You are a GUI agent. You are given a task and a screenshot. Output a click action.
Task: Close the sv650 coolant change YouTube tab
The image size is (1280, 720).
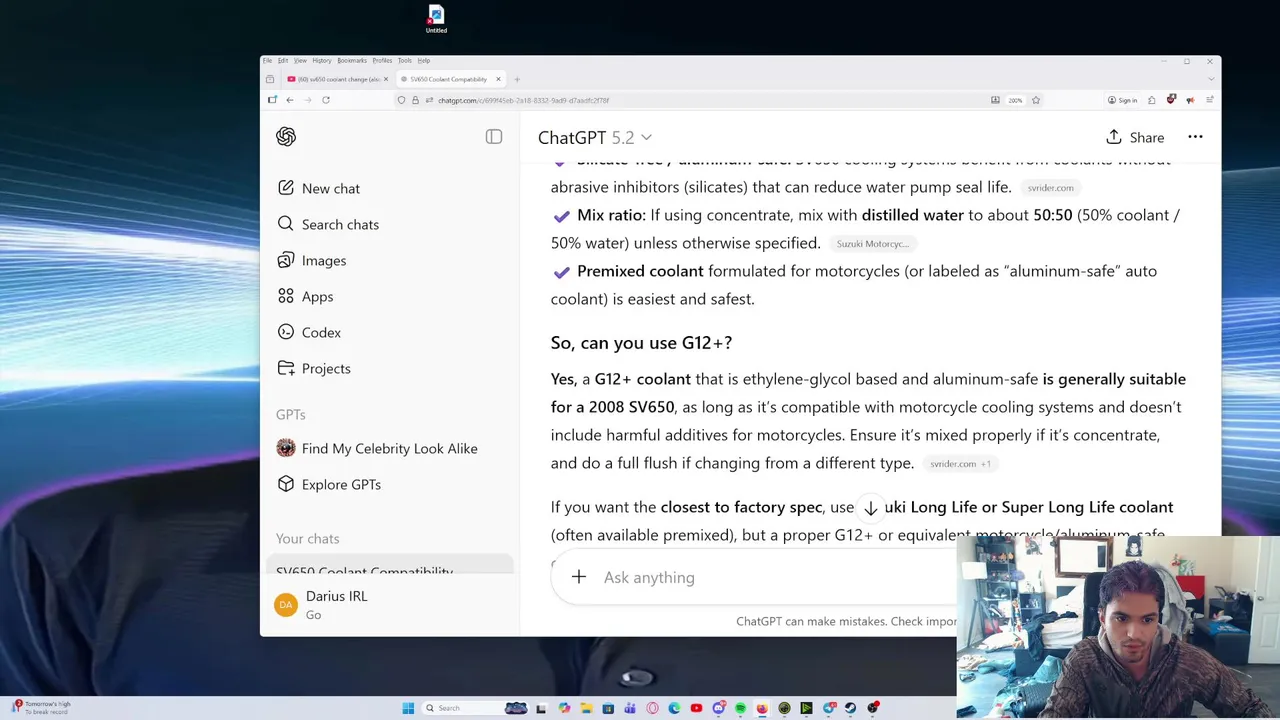[x=386, y=79]
